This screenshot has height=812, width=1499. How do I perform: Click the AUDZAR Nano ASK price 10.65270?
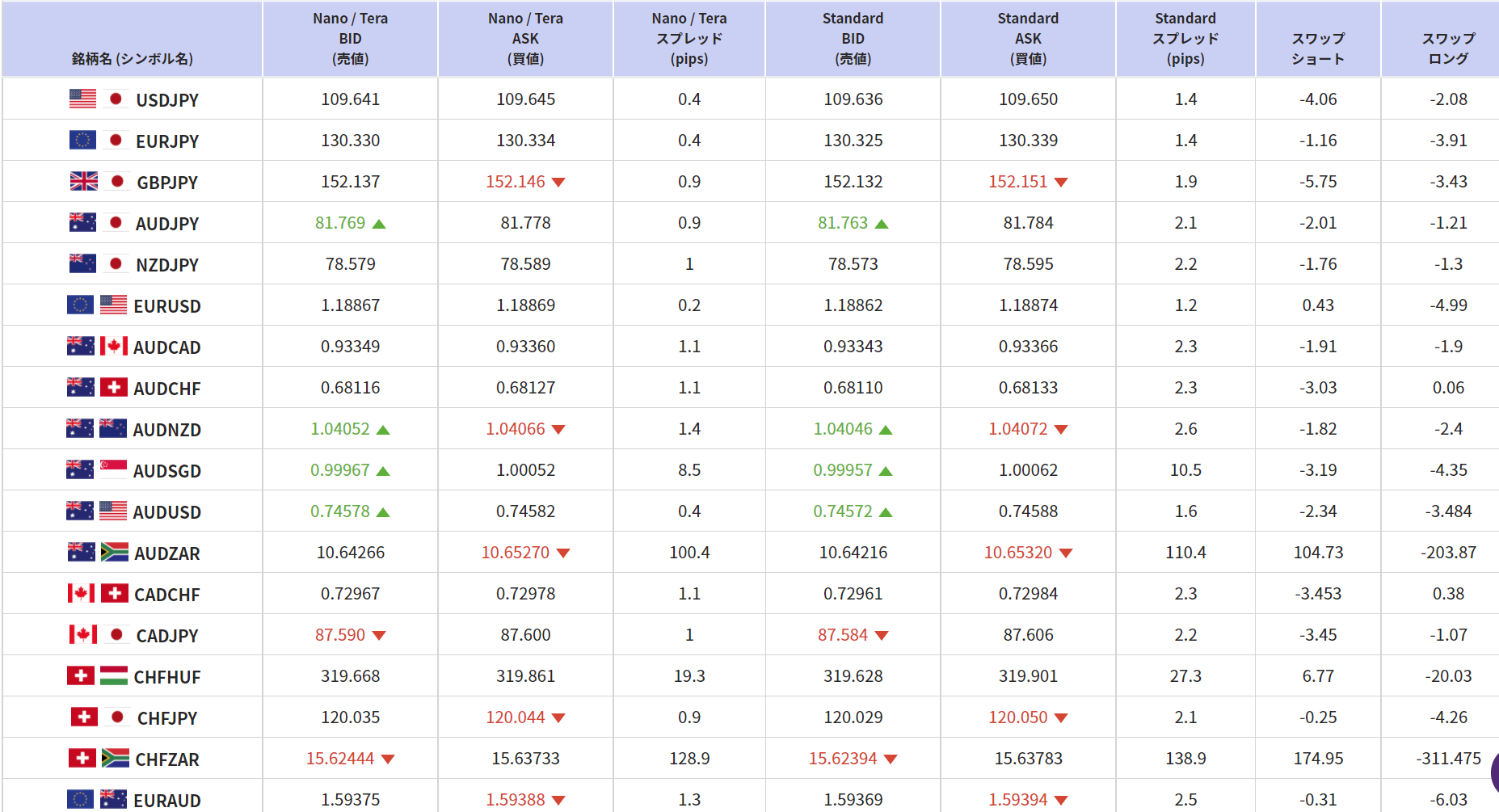click(516, 553)
